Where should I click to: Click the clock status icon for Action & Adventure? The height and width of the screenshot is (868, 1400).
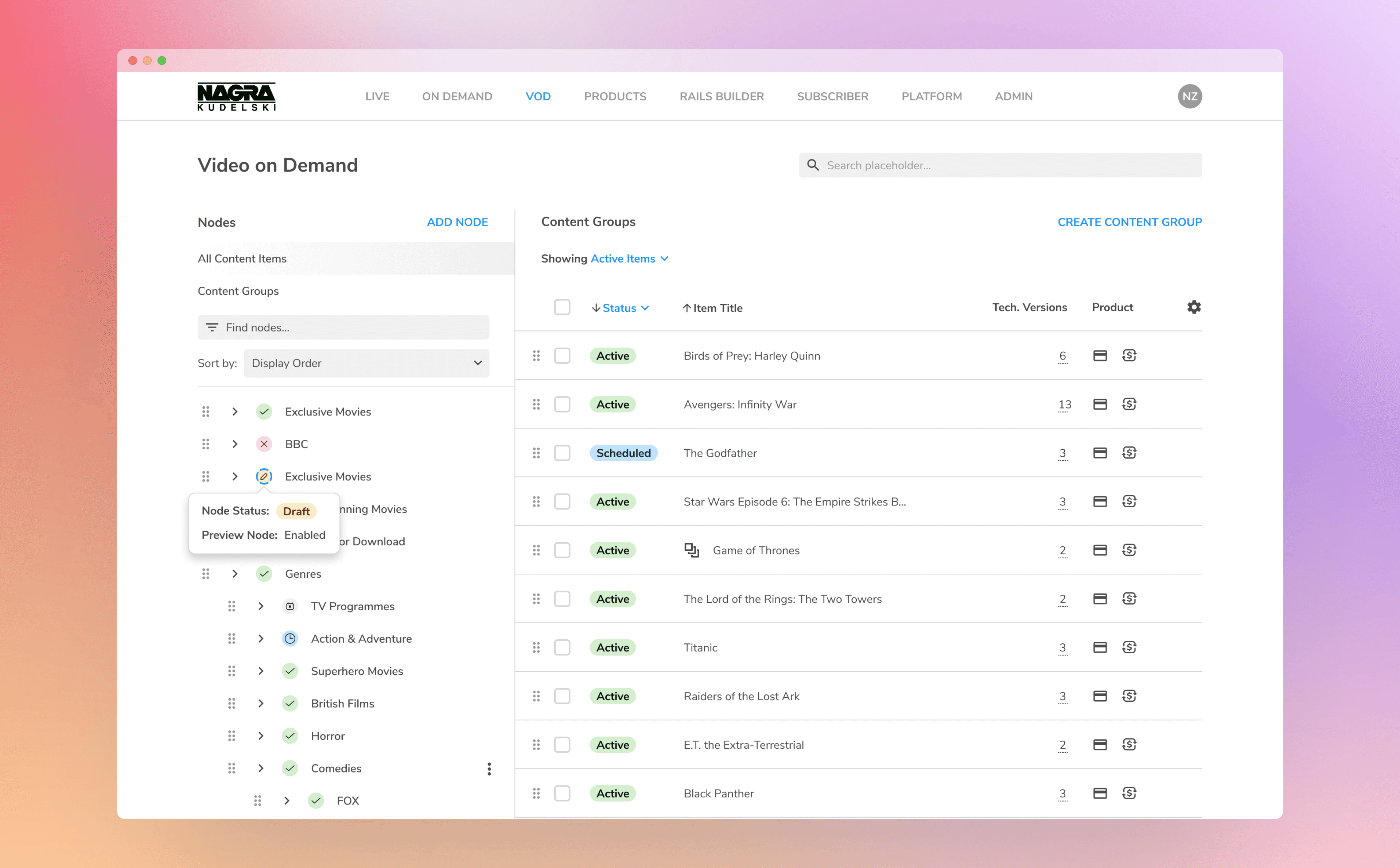point(290,638)
